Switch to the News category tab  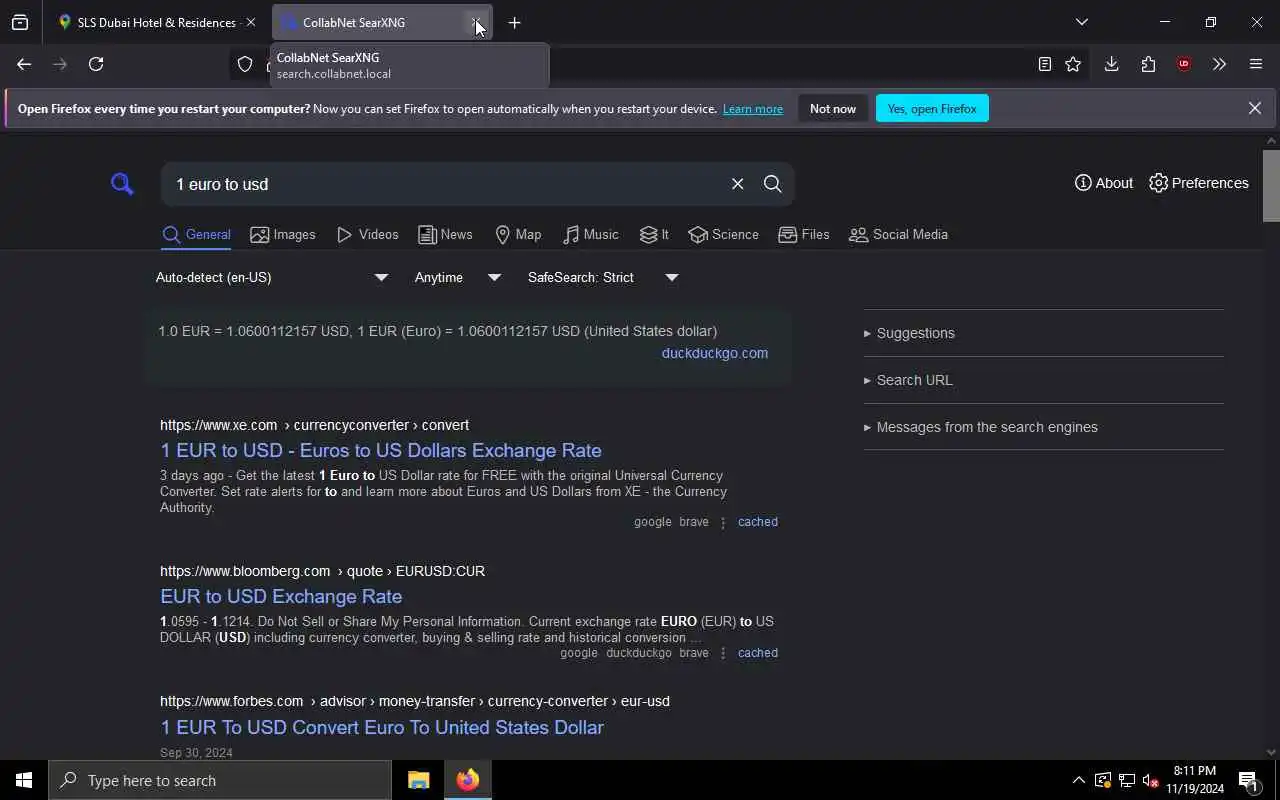(x=445, y=234)
